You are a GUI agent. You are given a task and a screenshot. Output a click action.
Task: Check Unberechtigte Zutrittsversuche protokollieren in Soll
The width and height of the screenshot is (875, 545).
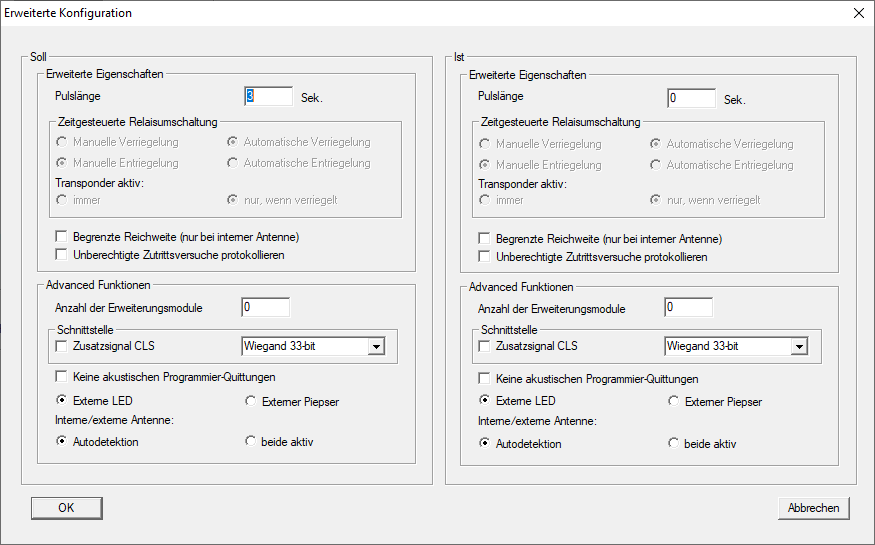(63, 255)
